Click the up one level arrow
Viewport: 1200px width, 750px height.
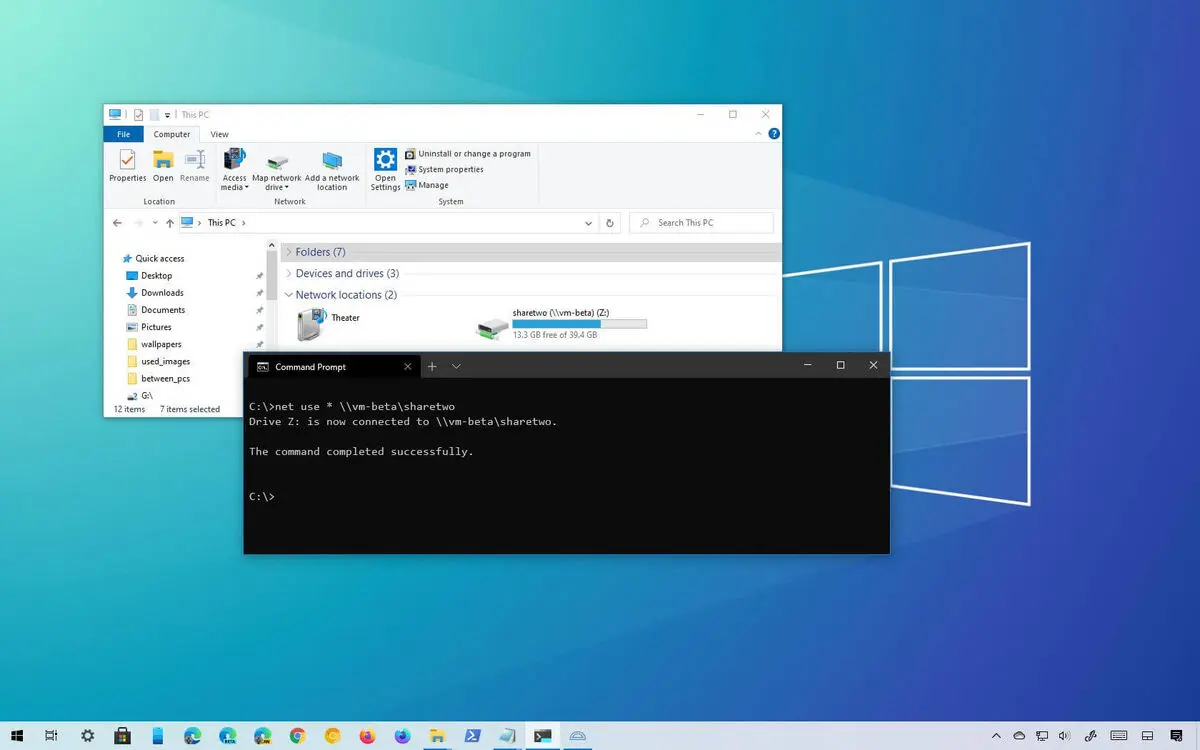(169, 223)
